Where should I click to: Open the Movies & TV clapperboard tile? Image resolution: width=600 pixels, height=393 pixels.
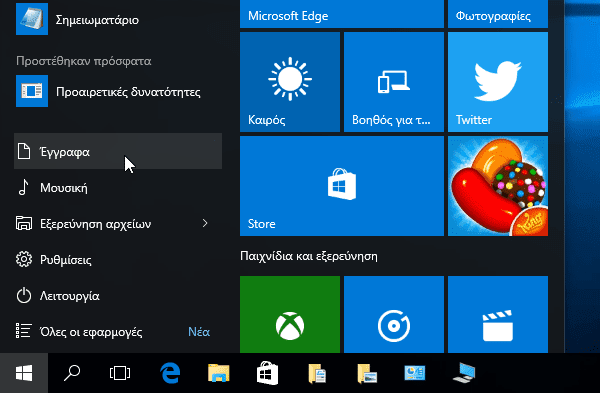pyautogui.click(x=498, y=314)
